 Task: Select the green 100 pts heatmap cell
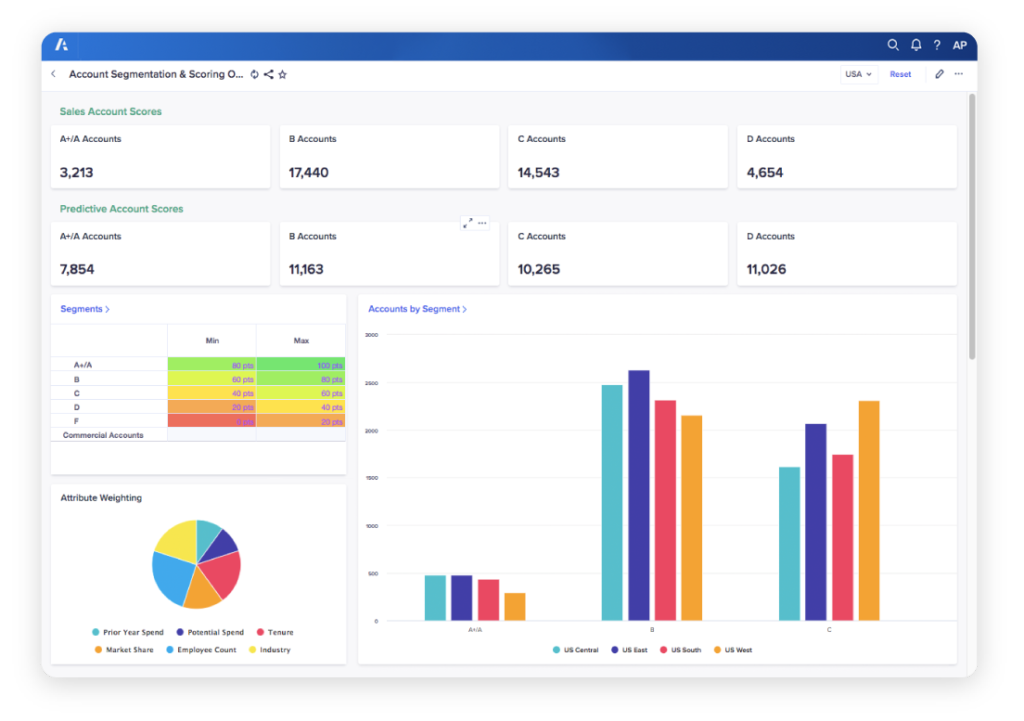(x=301, y=365)
